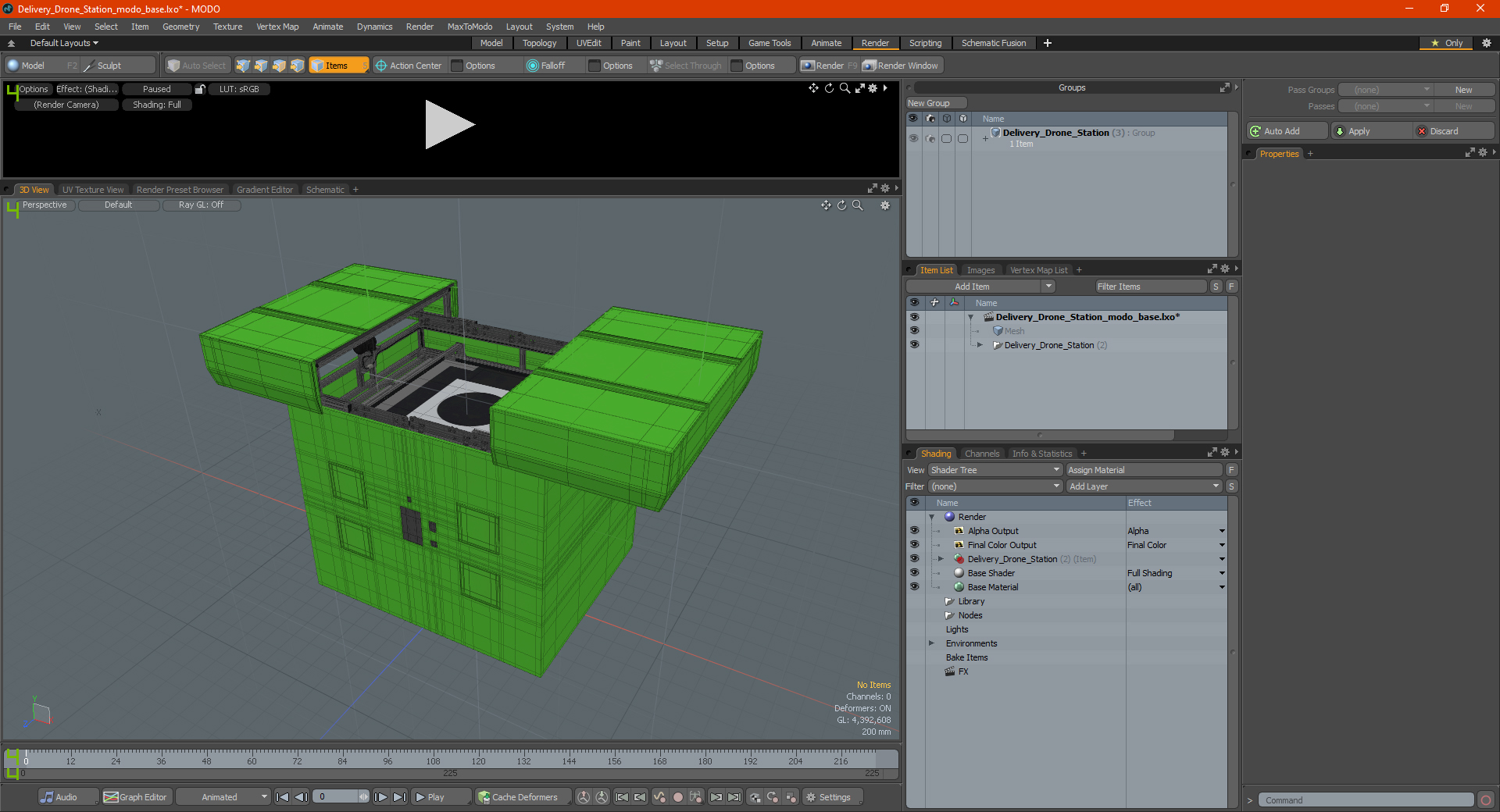Open 3D viewport gear settings

pos(885,205)
